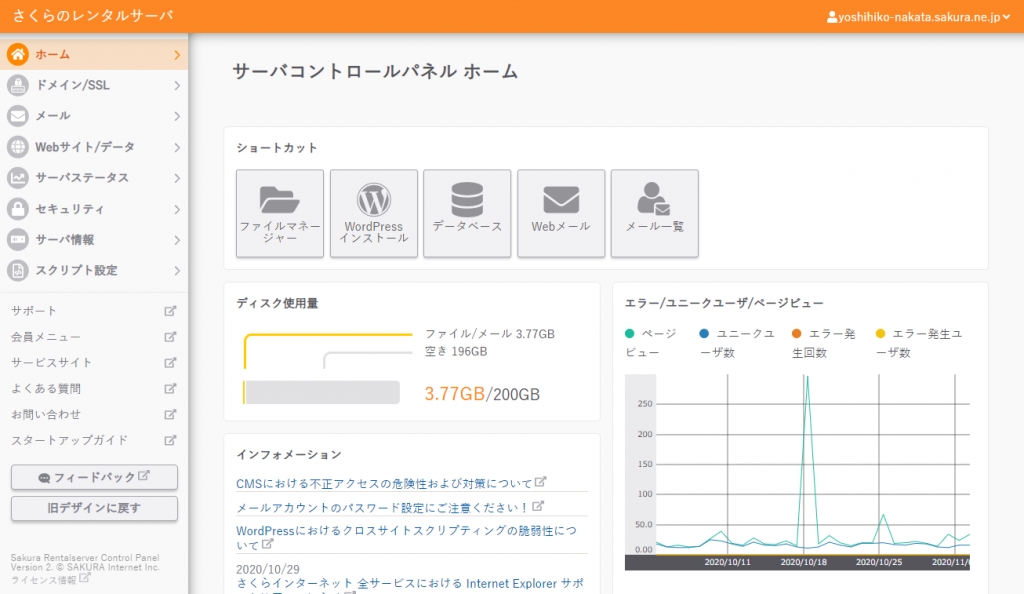Open the File Manager shortcut
The width and height of the screenshot is (1024, 594).
click(280, 213)
